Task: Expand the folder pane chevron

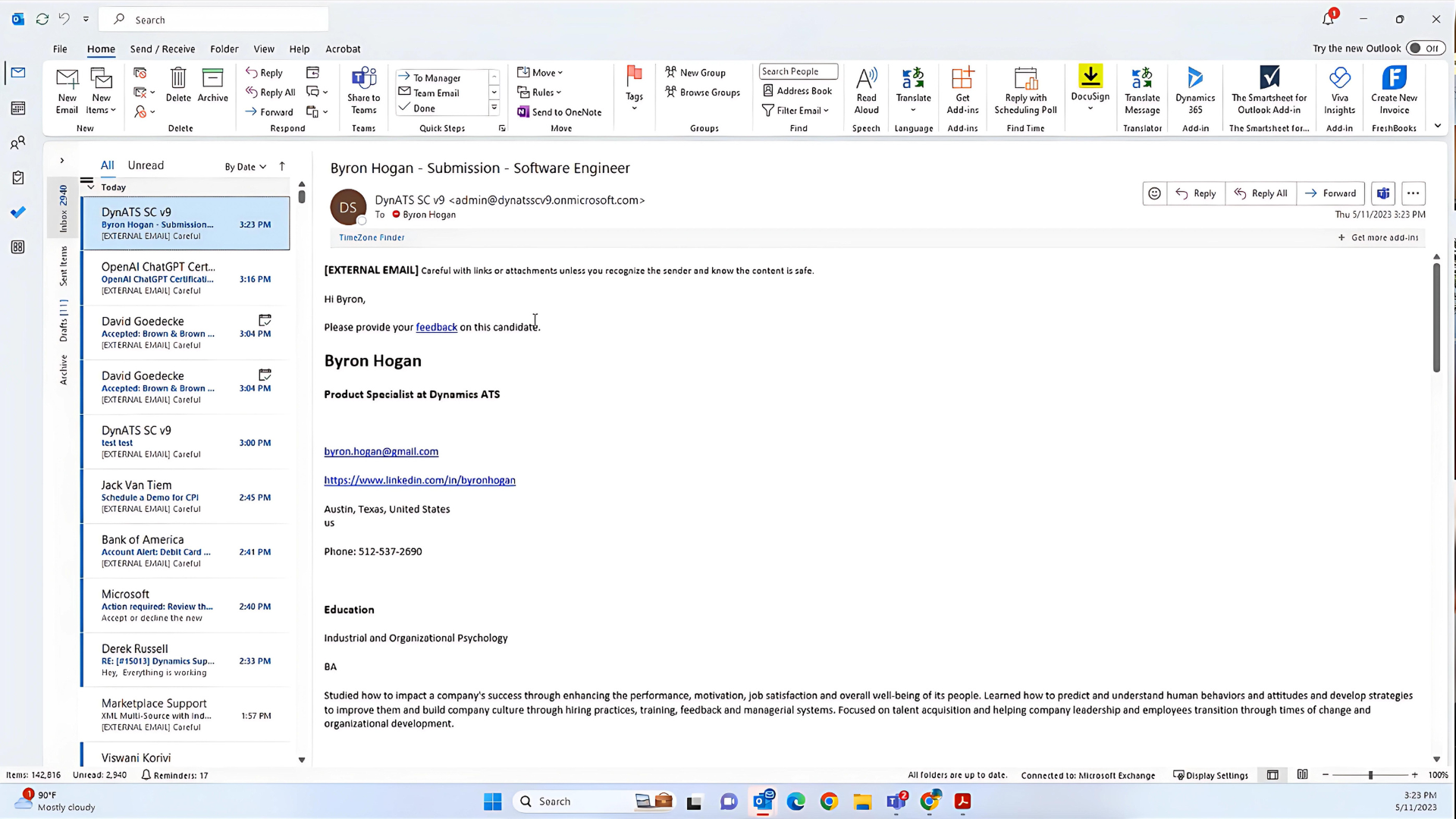Action: pos(62,161)
